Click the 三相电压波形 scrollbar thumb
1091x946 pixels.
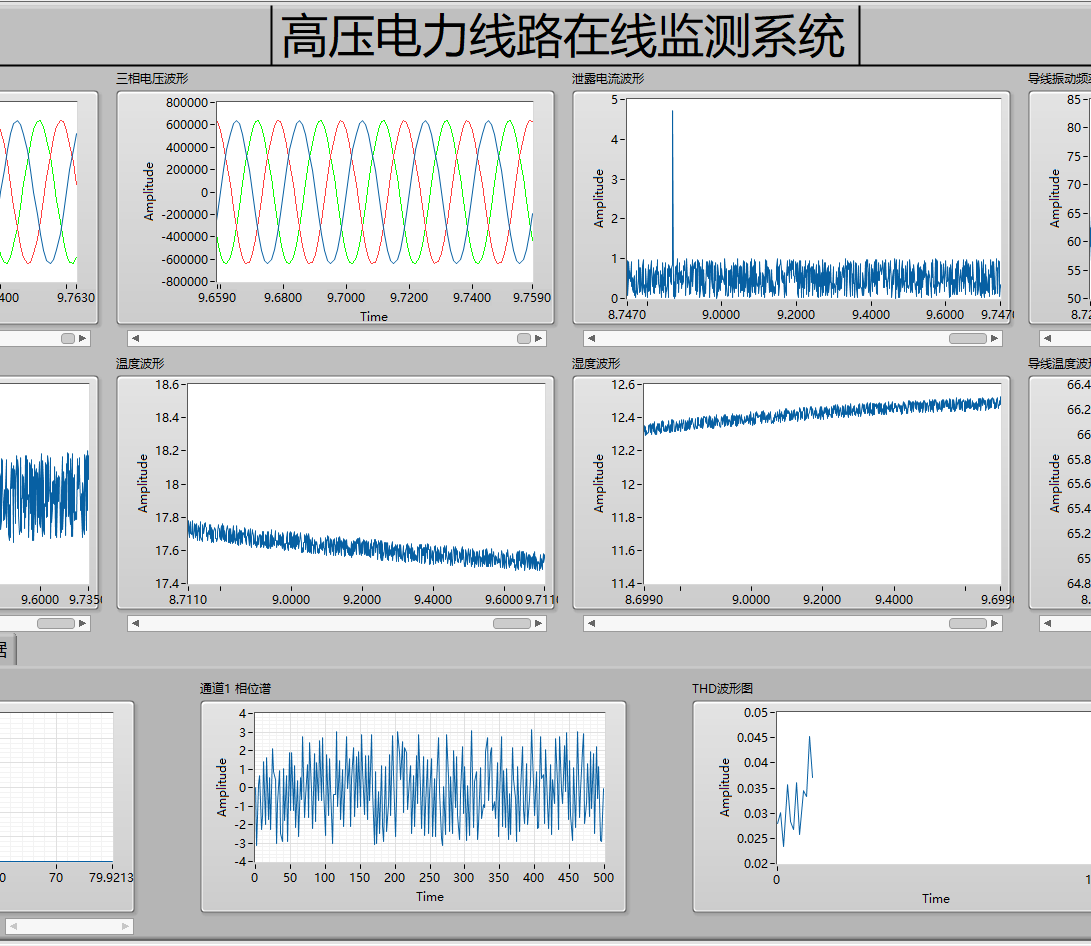click(x=524, y=339)
